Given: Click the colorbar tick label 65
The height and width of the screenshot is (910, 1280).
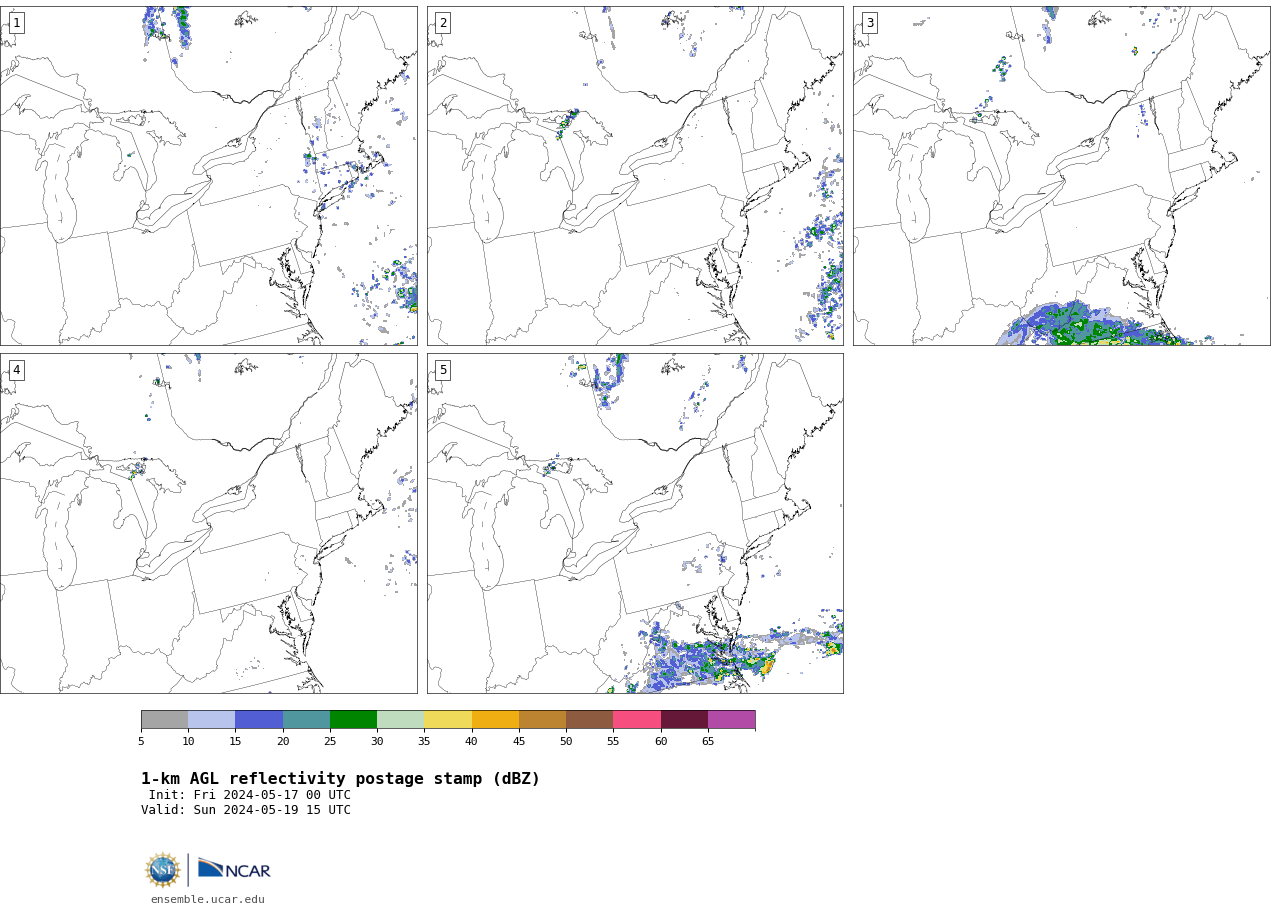Looking at the screenshot, I should (708, 742).
